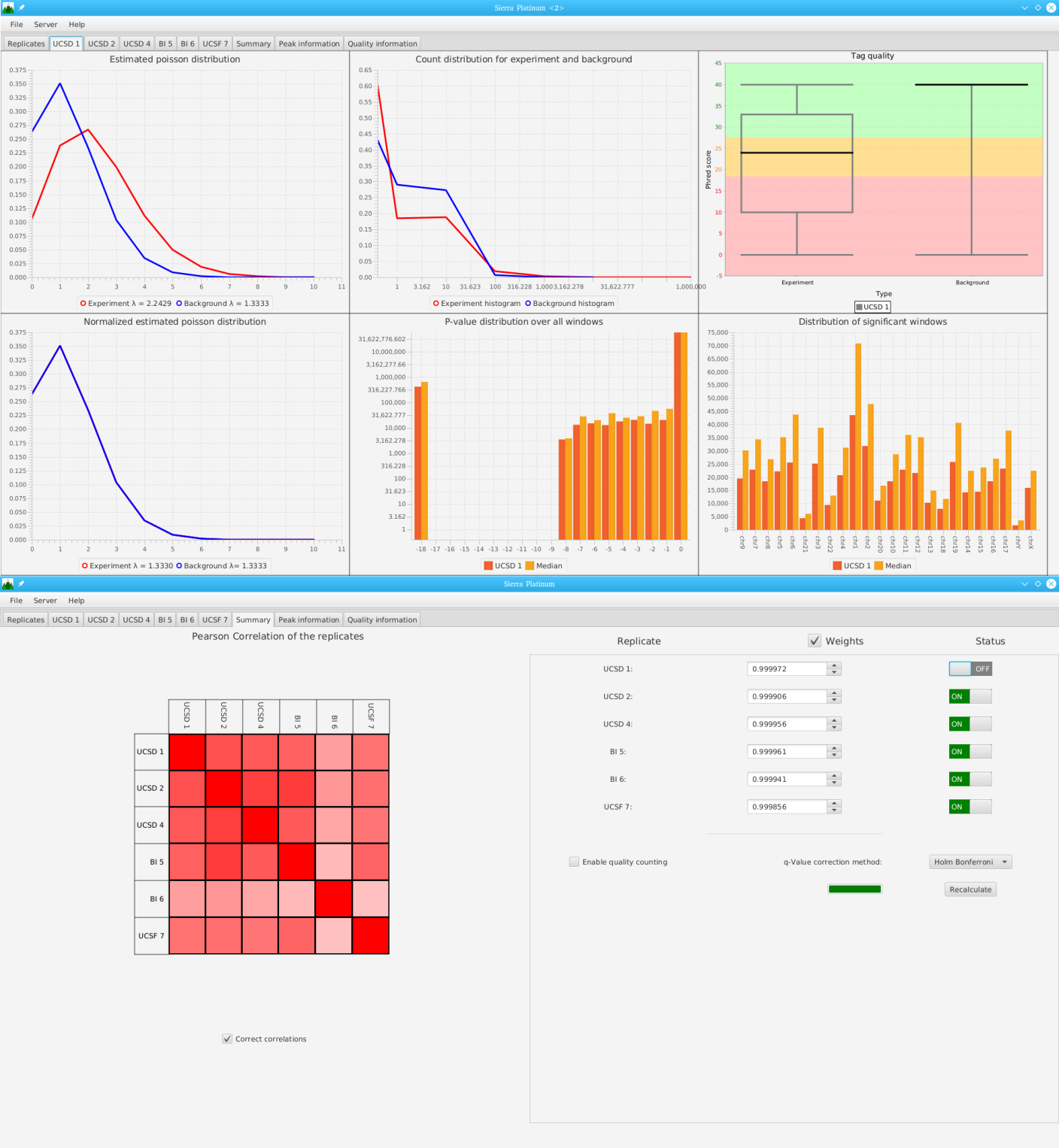This screenshot has height=1148, width=1059.
Task: Click the Experiment histogram legend marker
Action: click(x=436, y=304)
